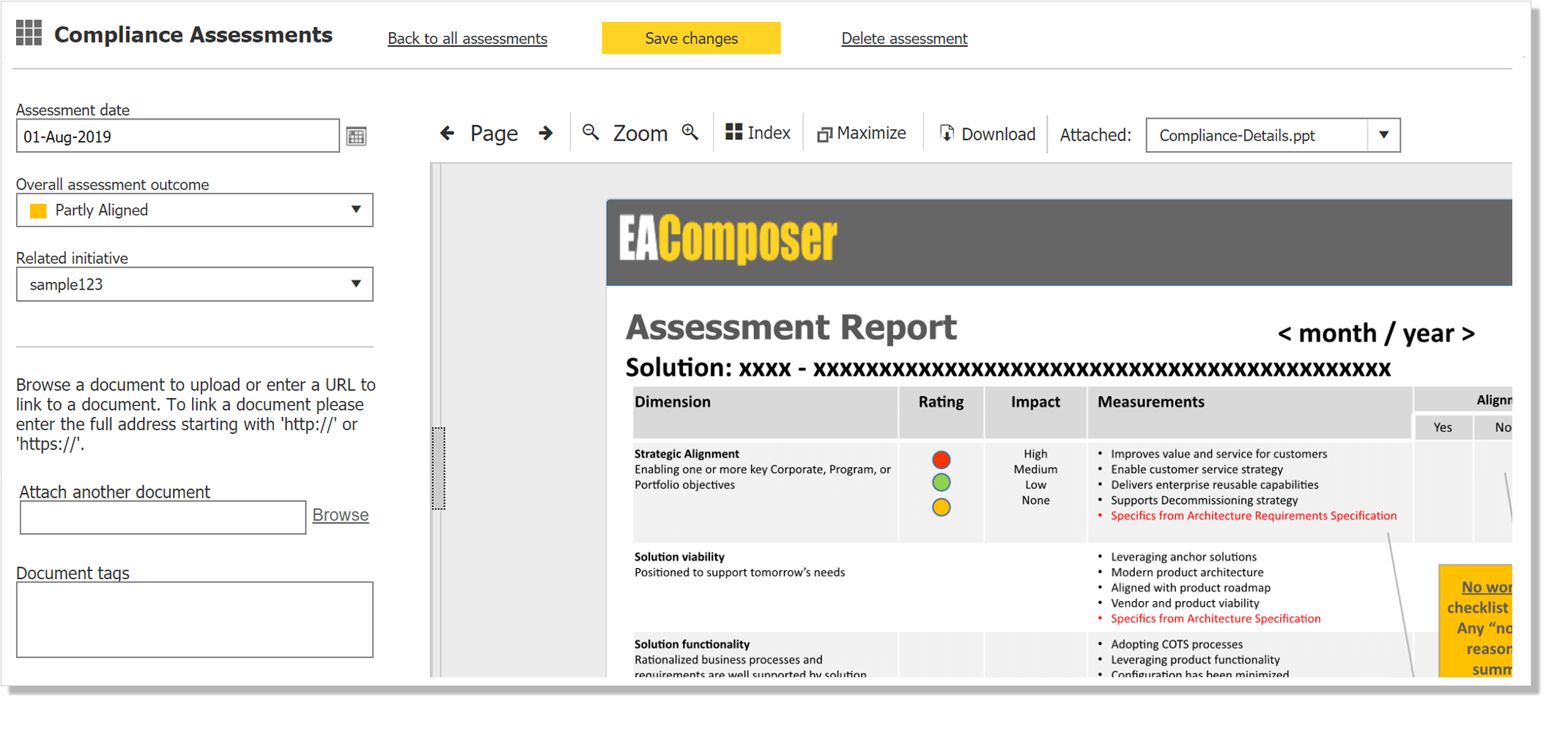Go to previous page with left arrow
The height and width of the screenshot is (733, 1568).
447,133
